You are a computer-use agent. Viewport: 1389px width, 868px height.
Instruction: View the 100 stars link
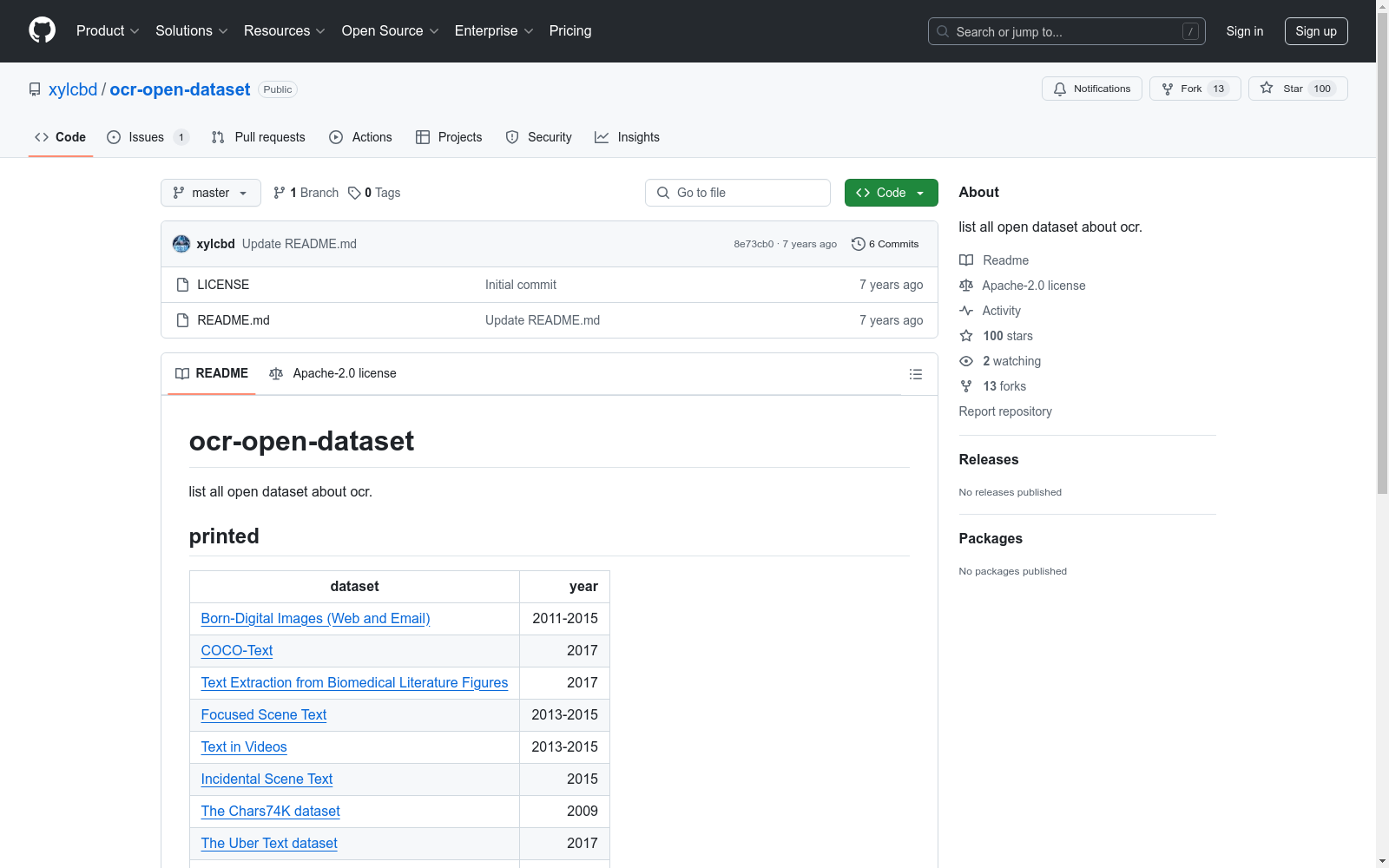click(x=997, y=336)
